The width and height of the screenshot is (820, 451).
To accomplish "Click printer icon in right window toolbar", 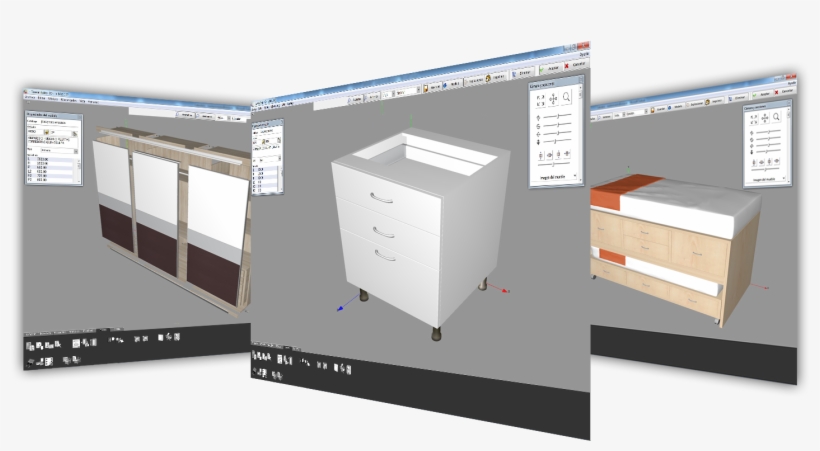I will pyautogui.click(x=707, y=102).
